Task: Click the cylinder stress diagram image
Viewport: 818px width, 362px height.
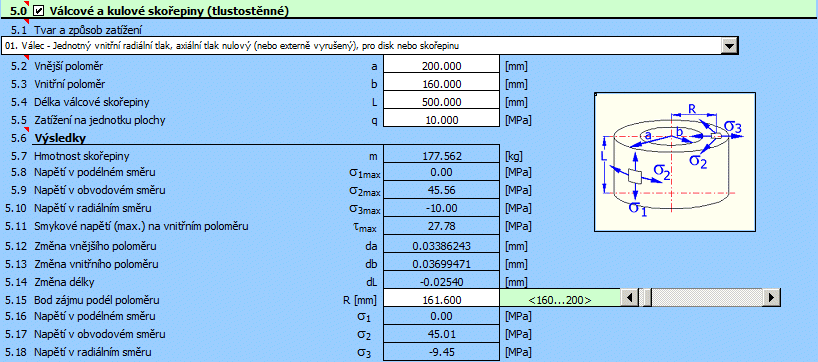Action: 675,161
